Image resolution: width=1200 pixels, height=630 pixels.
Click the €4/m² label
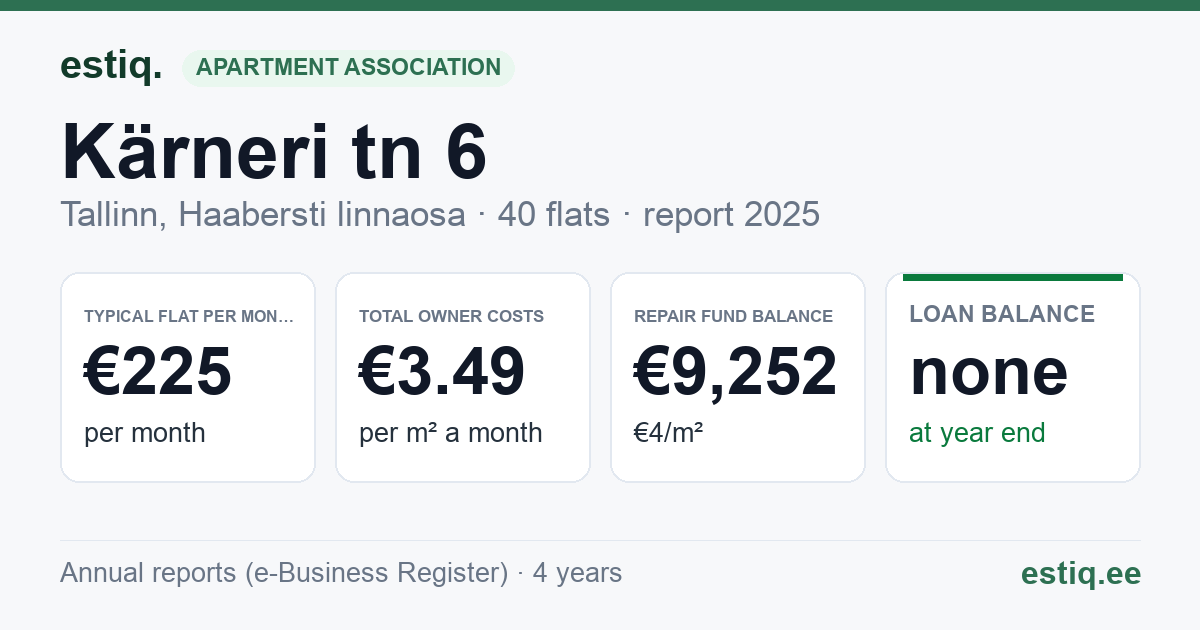pos(668,433)
